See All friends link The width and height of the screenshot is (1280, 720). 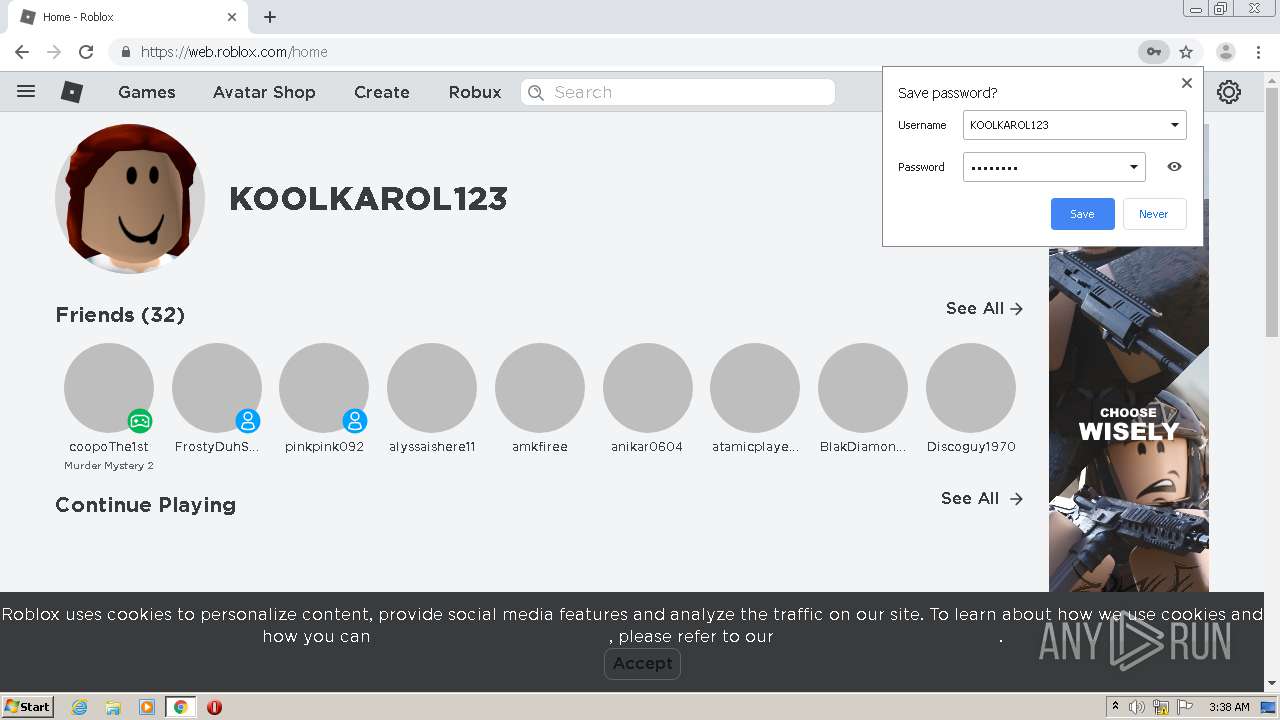(x=984, y=308)
